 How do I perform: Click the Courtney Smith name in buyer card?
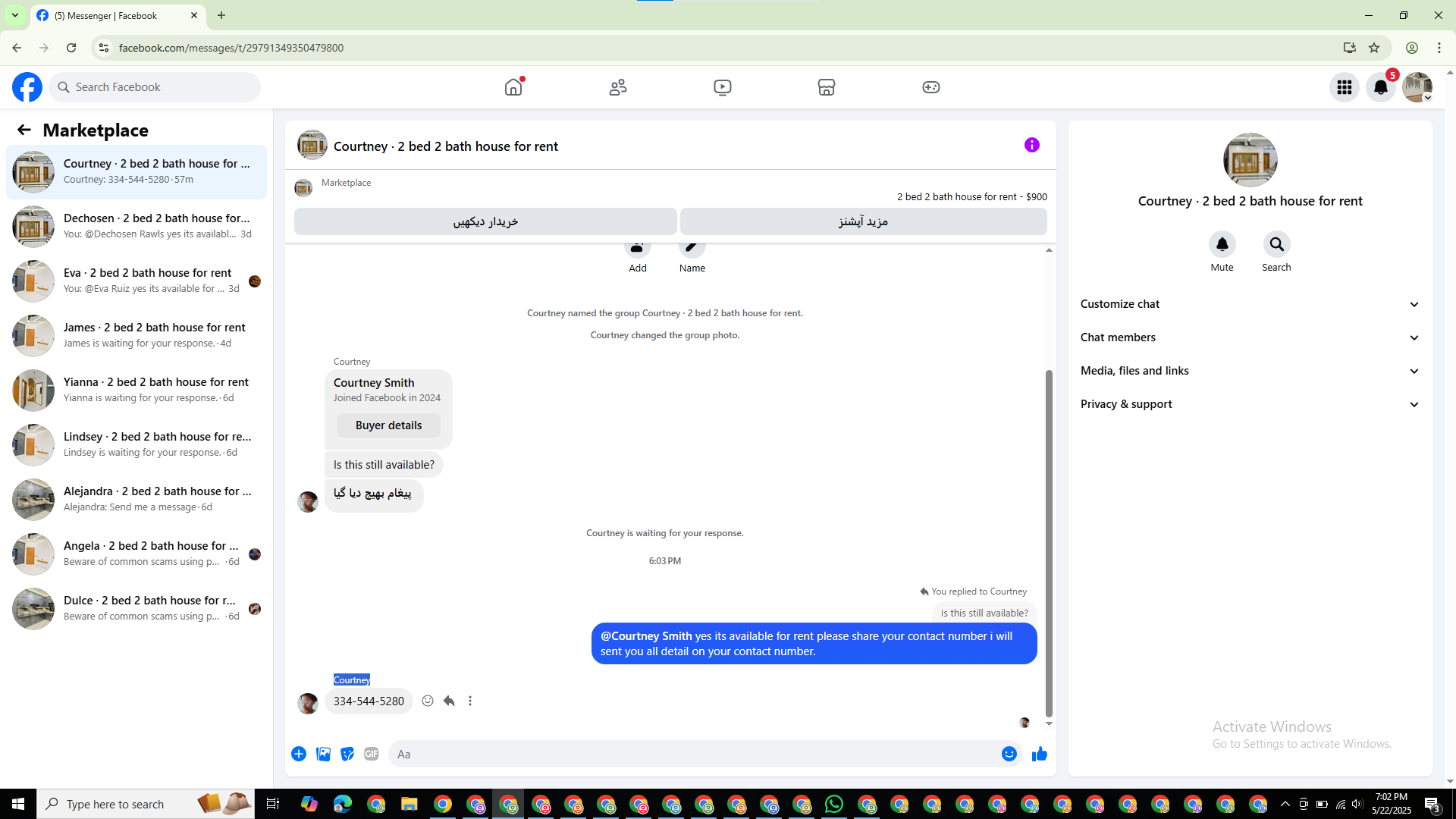tap(374, 383)
